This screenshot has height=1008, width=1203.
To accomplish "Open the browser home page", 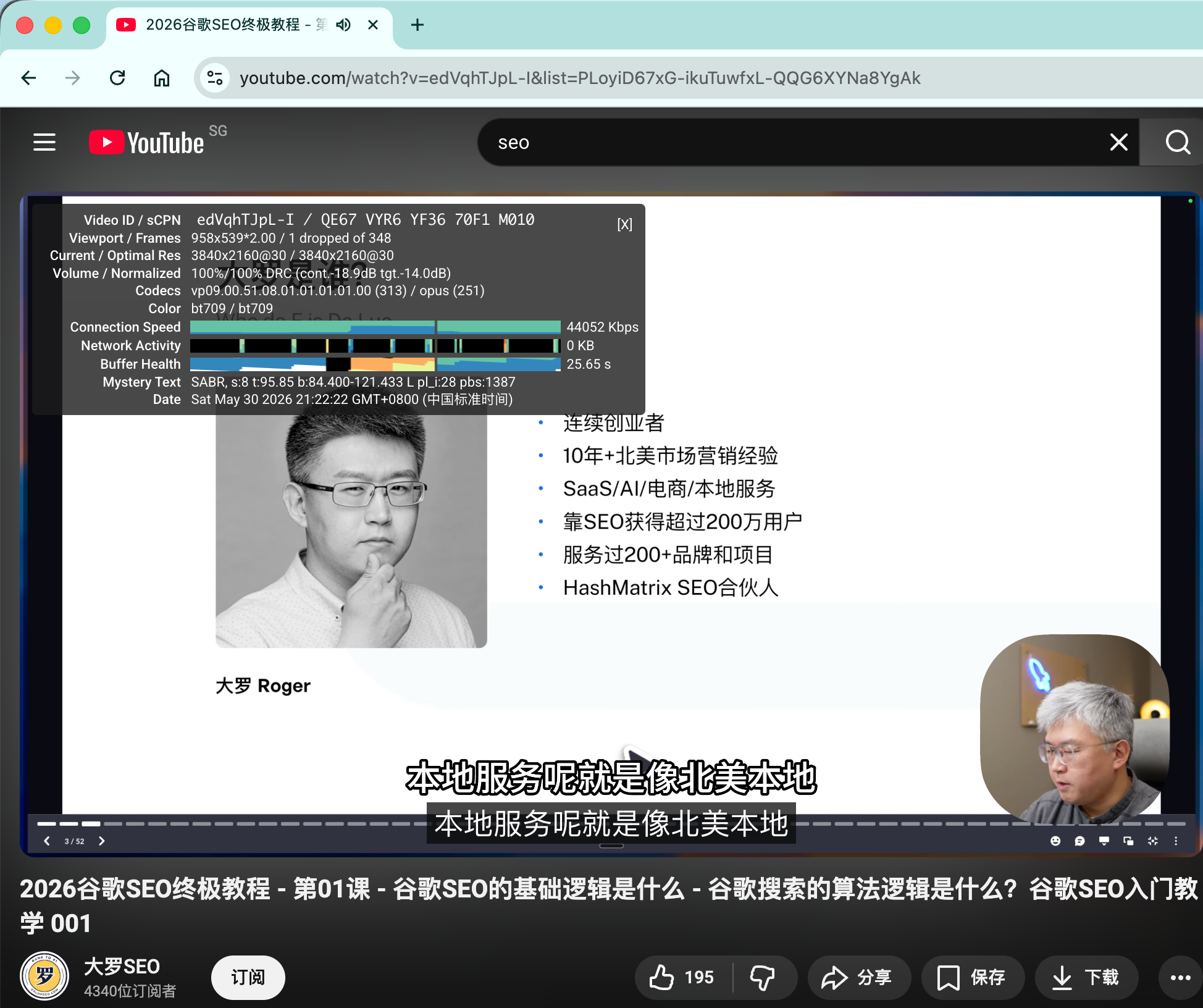I will (162, 78).
